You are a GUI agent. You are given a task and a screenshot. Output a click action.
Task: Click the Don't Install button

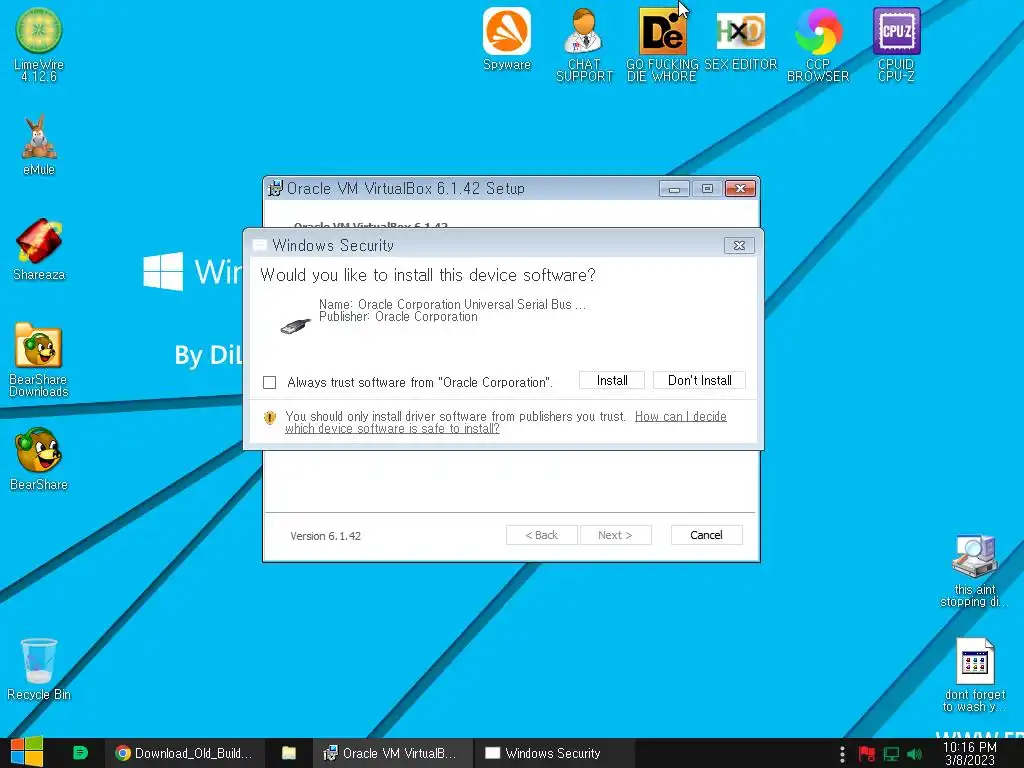pyautogui.click(x=699, y=380)
